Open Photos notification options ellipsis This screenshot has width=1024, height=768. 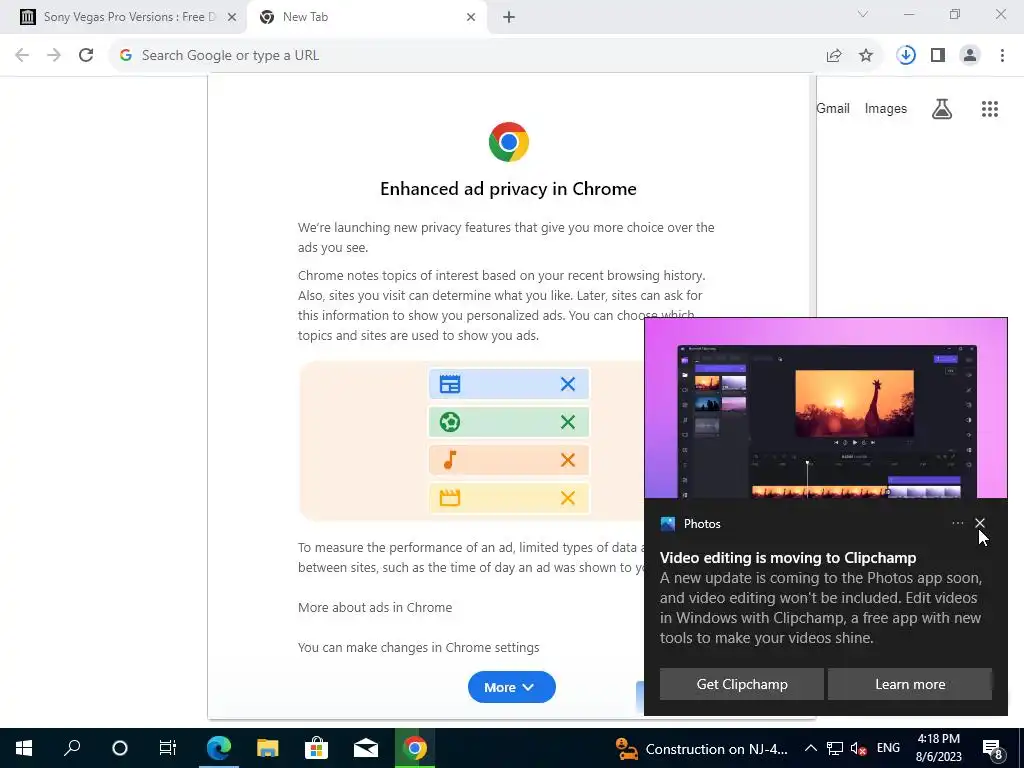tap(957, 523)
